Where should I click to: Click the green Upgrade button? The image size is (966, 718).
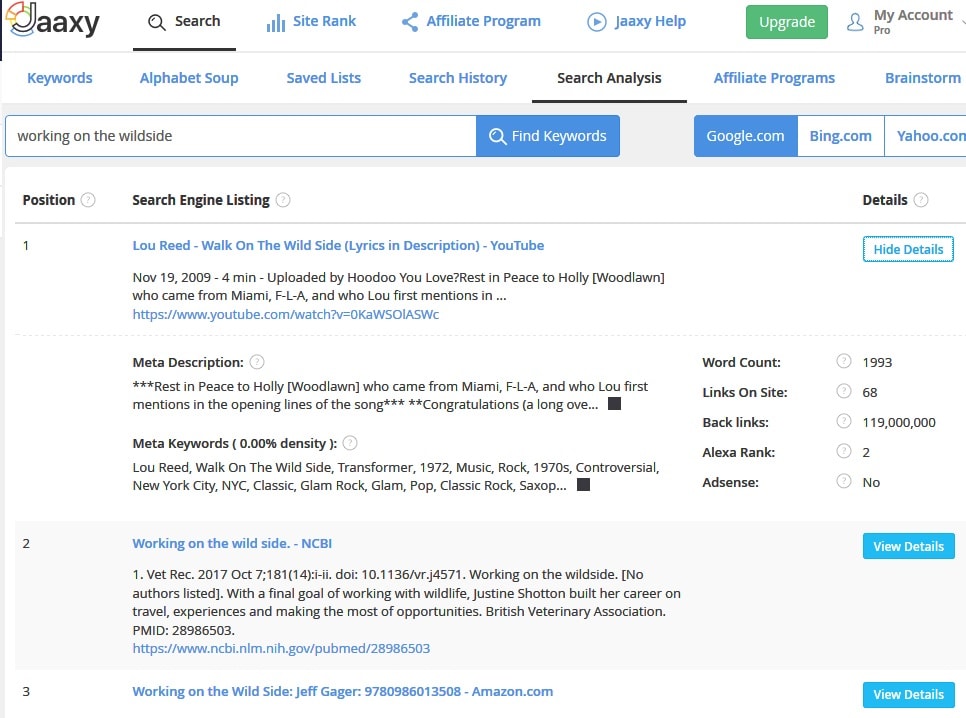[x=787, y=22]
